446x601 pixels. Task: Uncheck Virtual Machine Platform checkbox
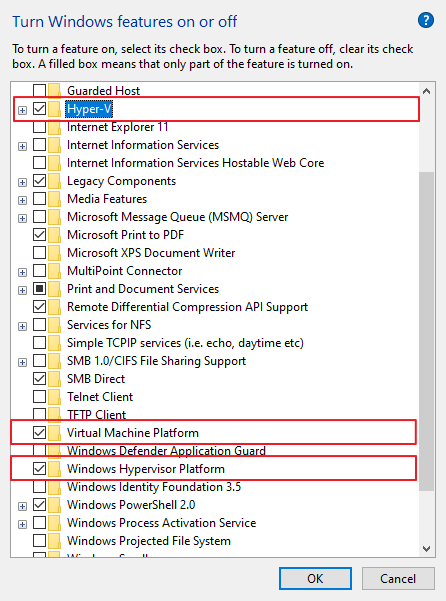[39, 433]
